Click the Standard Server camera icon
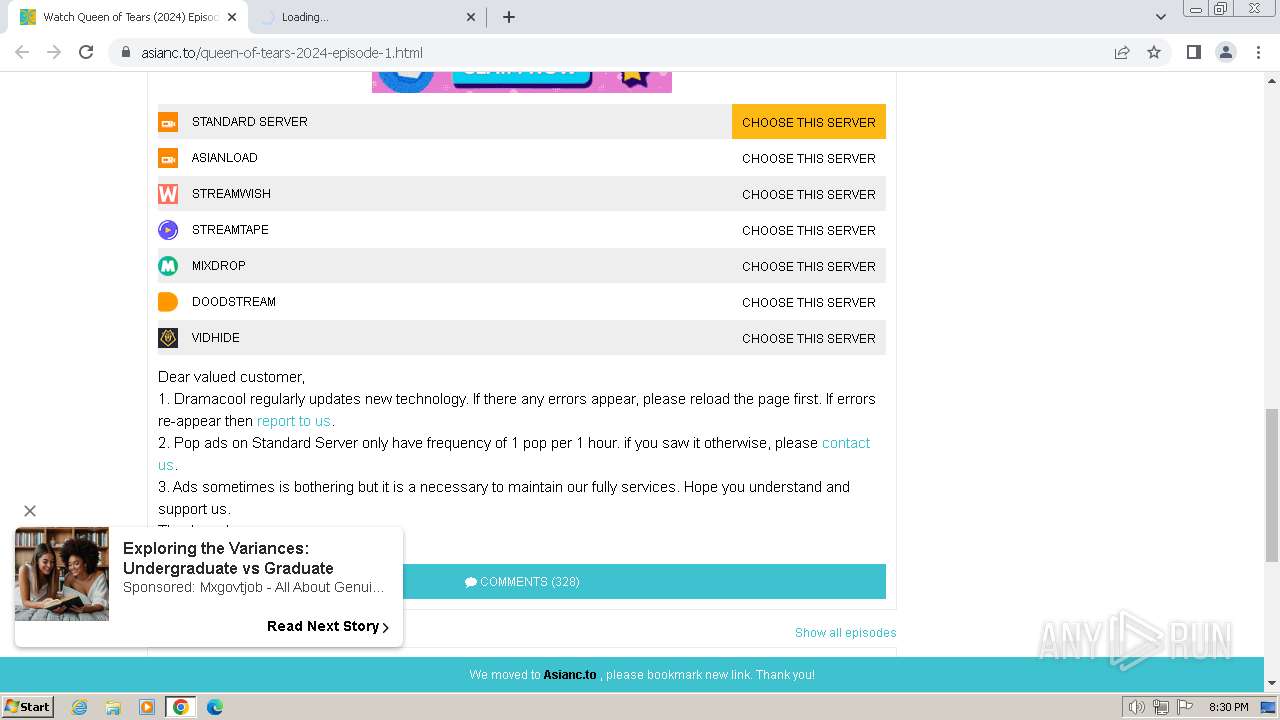The image size is (1280, 720). point(168,122)
